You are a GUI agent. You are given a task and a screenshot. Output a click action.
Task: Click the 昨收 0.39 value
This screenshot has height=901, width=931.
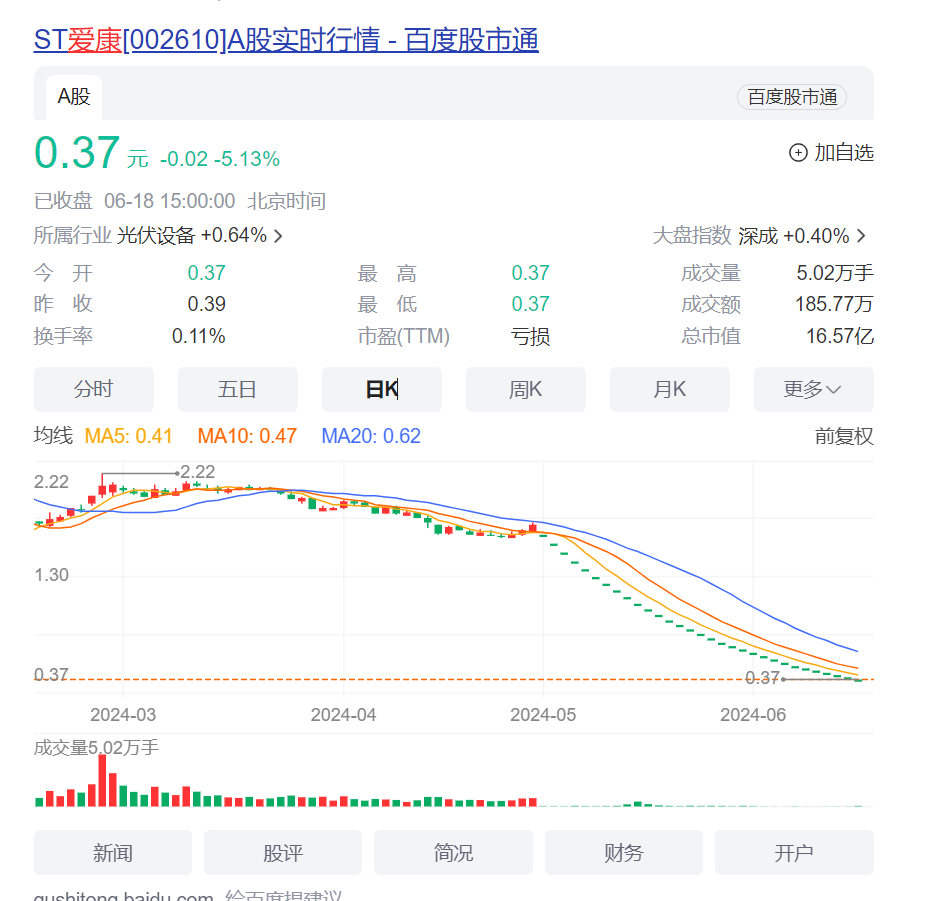coord(207,304)
